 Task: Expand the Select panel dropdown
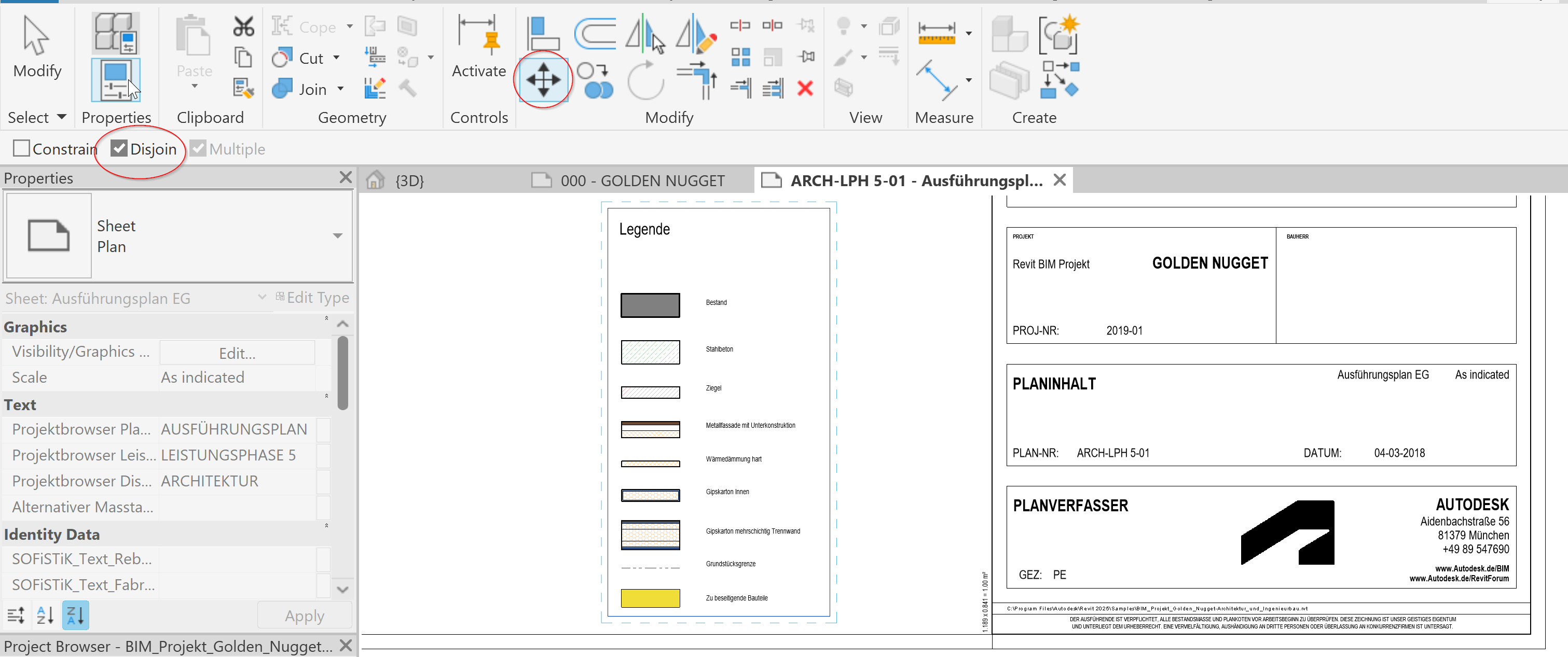(61, 116)
